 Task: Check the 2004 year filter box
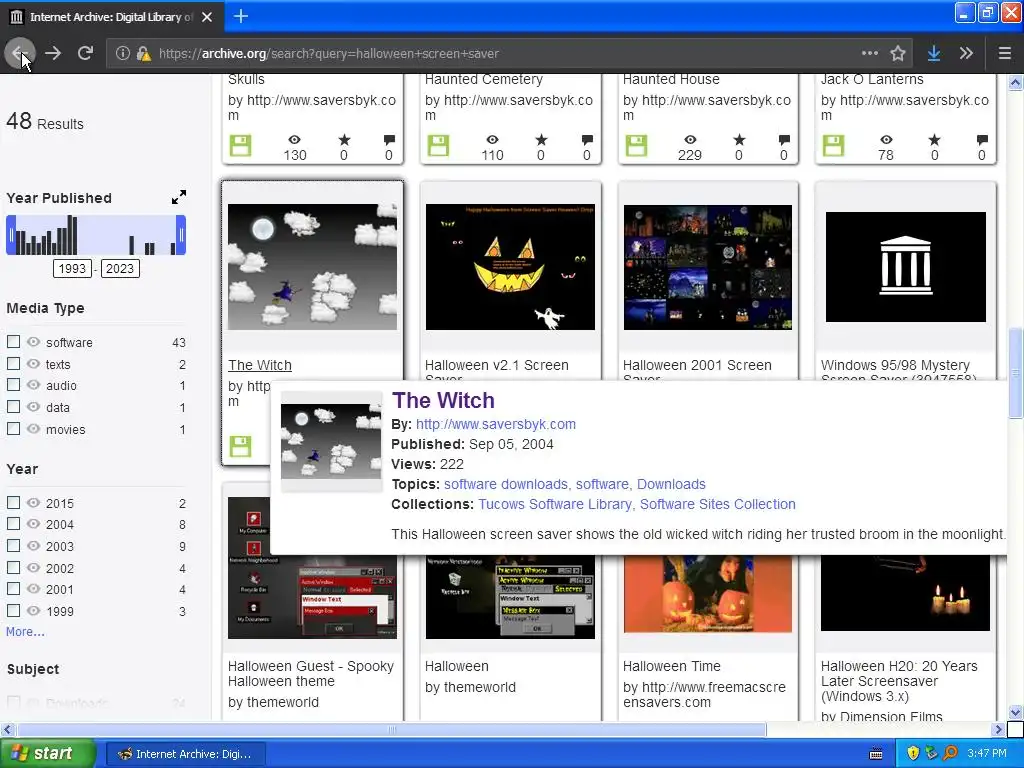click(13, 524)
